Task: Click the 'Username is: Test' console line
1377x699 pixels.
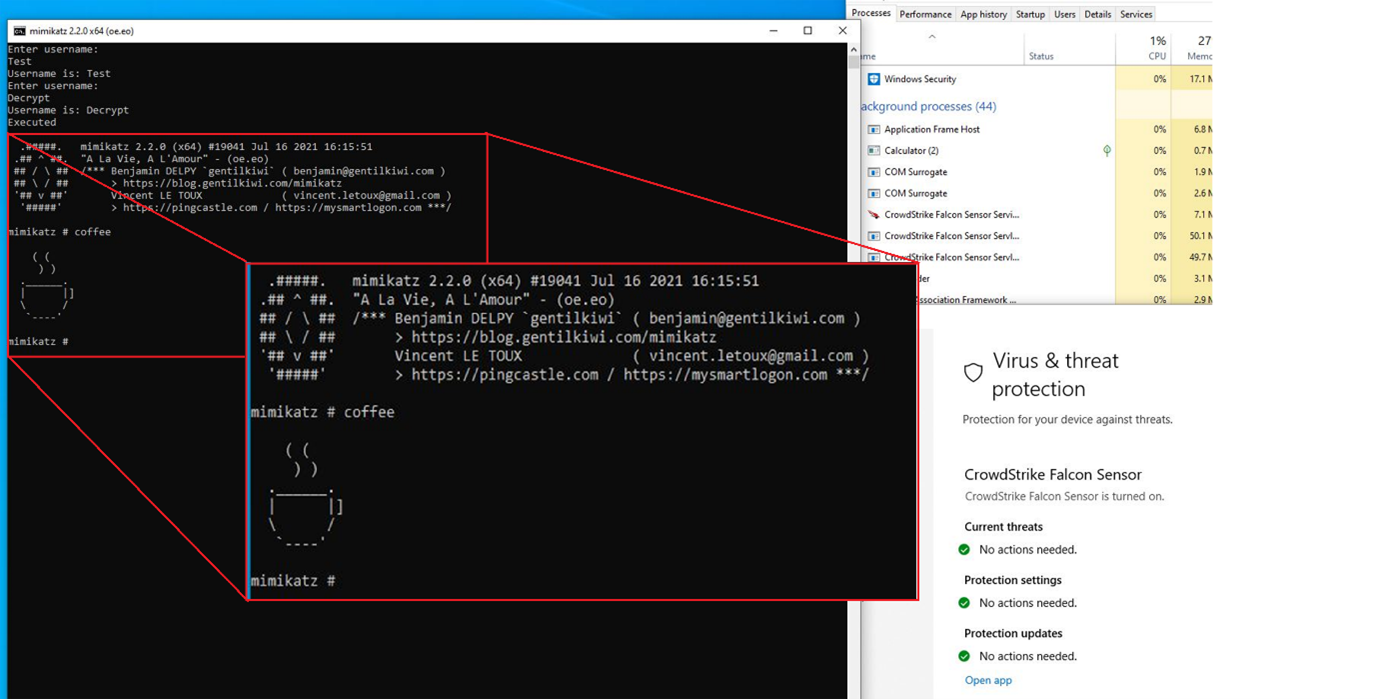Action: click(59, 73)
